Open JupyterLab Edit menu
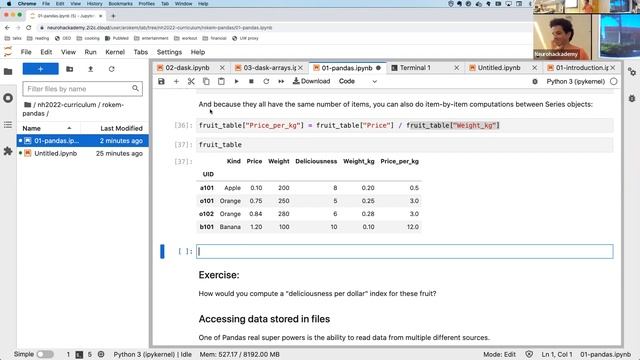The height and width of the screenshot is (360, 640). click(x=46, y=52)
